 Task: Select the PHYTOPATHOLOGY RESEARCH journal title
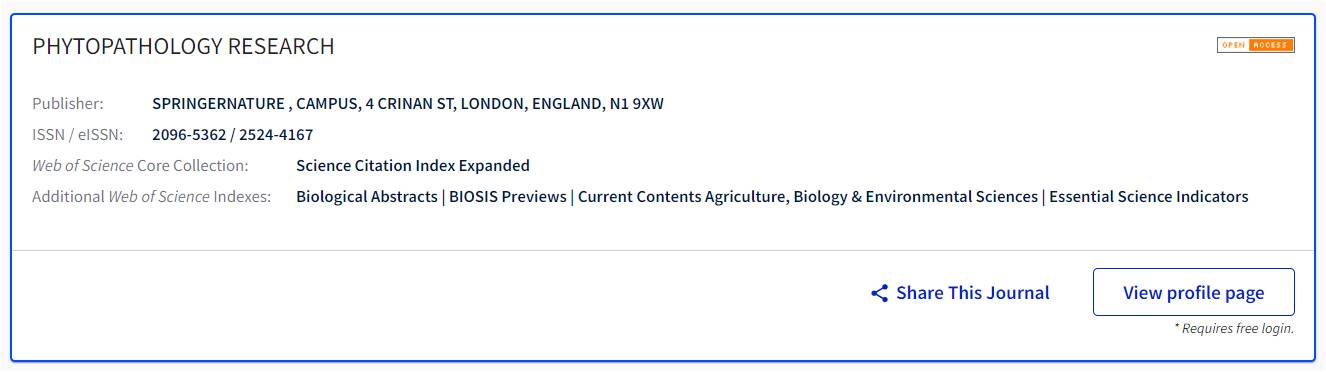(184, 47)
